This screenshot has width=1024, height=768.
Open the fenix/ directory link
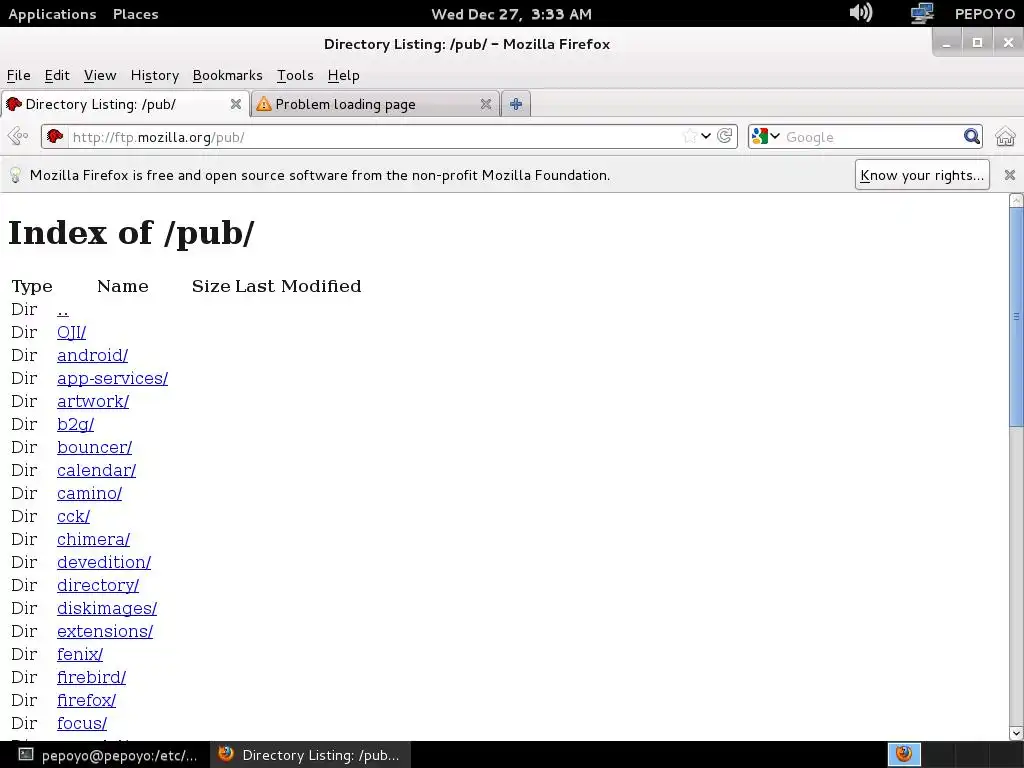pyautogui.click(x=80, y=654)
